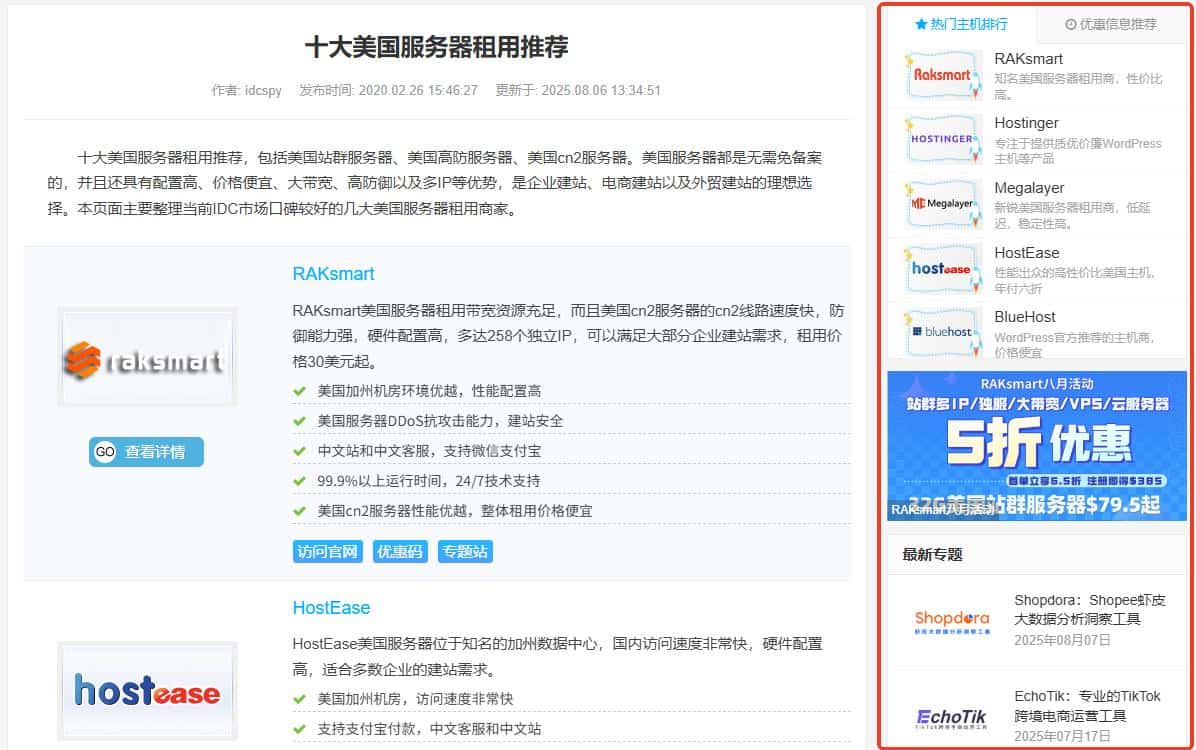Open the HostEase heading link in the article
Viewport: 1196px width, 750px height.
pyautogui.click(x=330, y=607)
